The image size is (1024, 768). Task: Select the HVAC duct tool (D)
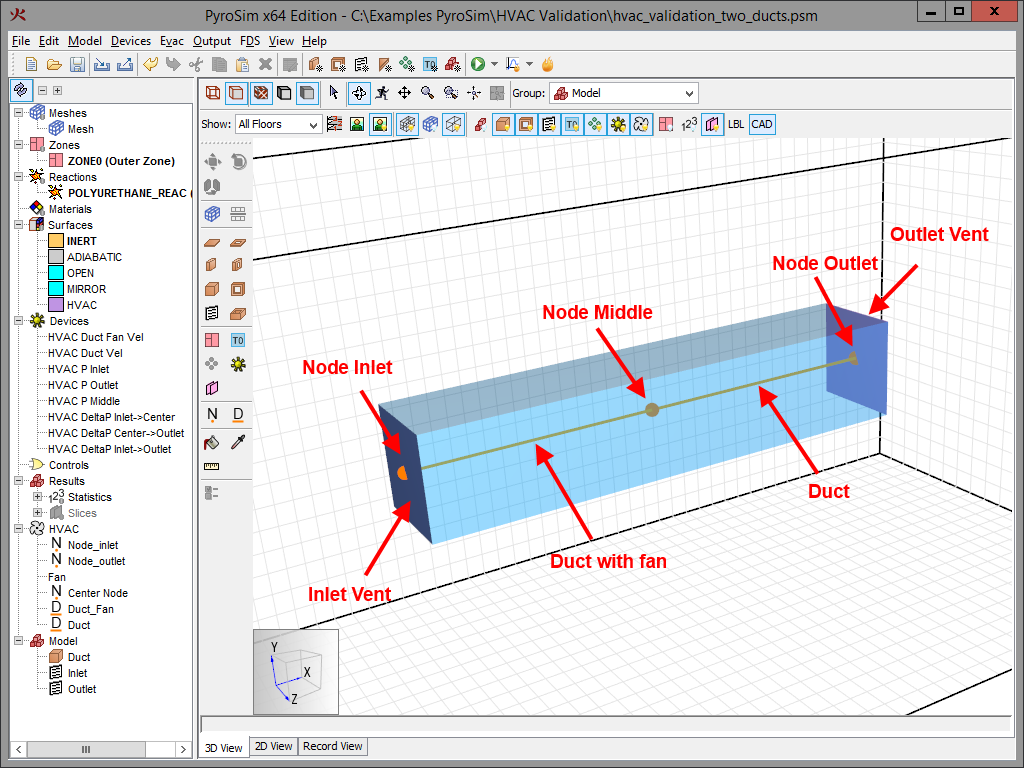238,414
